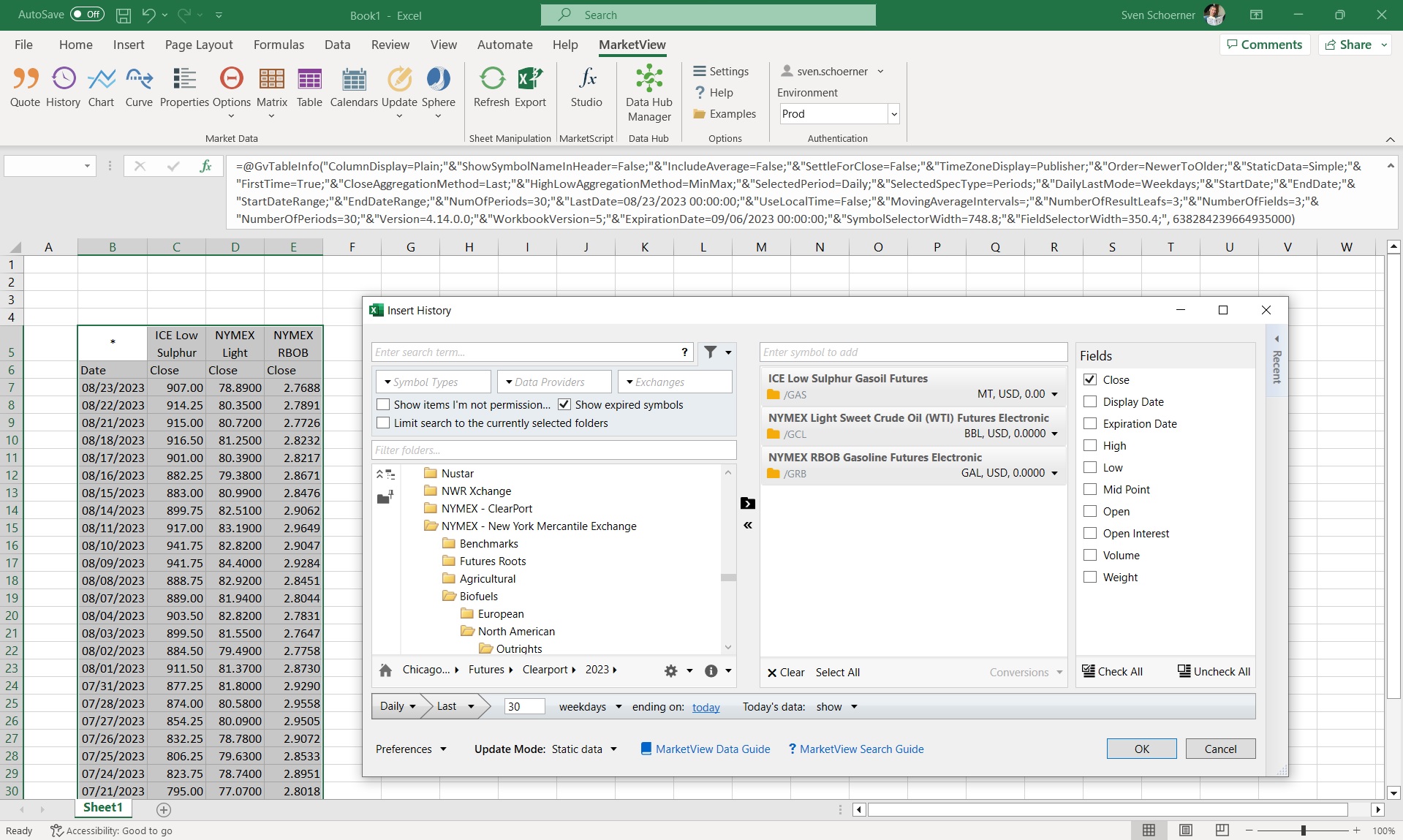Open the Quote market data tool
Image resolution: width=1403 pixels, height=840 pixels.
click(25, 88)
